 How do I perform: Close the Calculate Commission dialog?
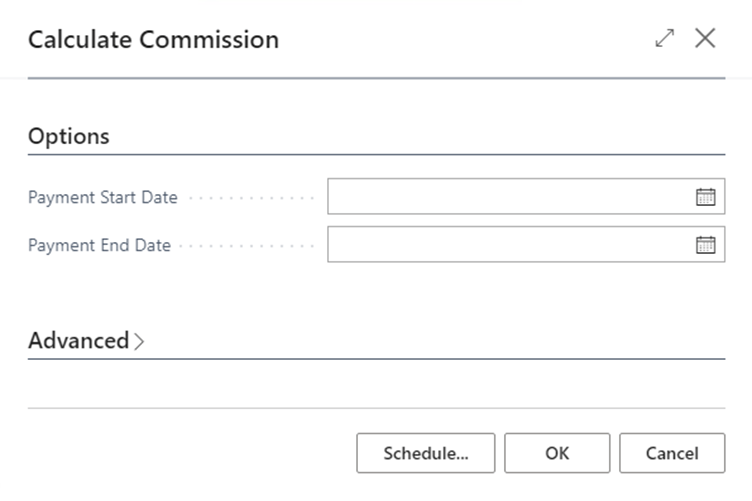[705, 39]
